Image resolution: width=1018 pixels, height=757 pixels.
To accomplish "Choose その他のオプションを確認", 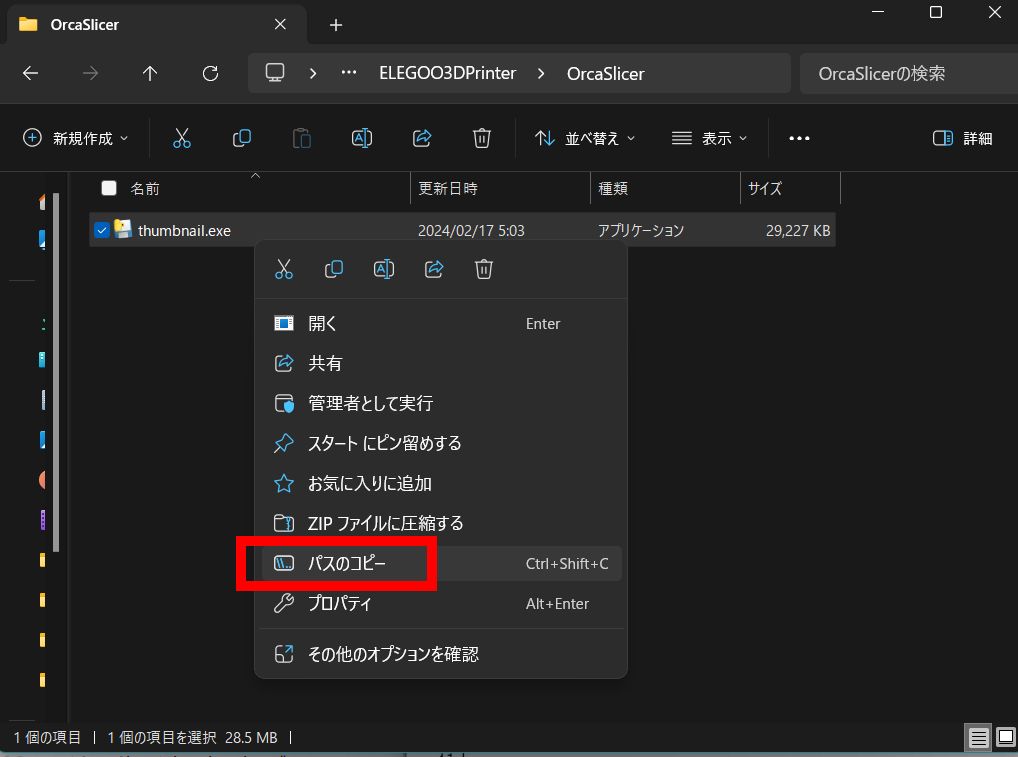I will [441, 654].
